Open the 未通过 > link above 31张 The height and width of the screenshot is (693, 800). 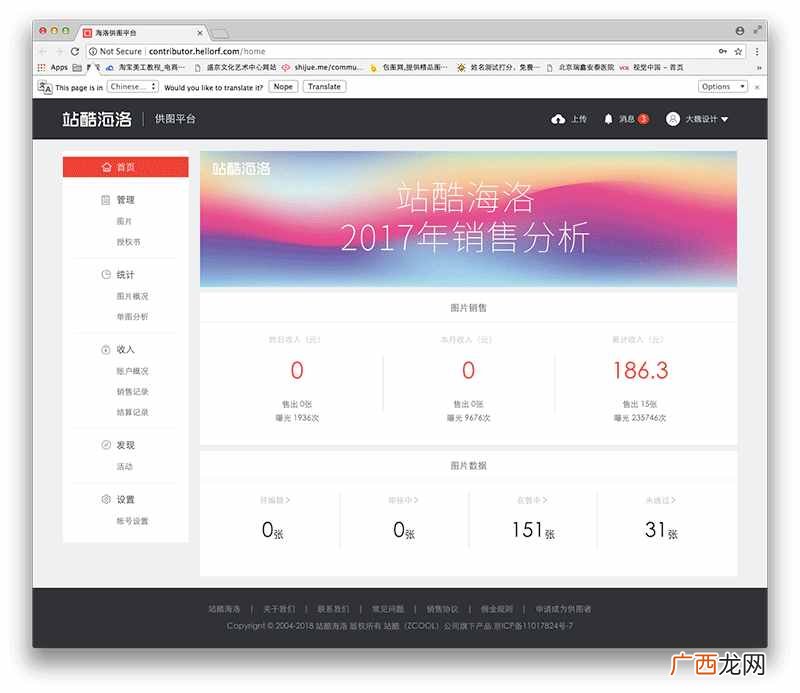660,500
